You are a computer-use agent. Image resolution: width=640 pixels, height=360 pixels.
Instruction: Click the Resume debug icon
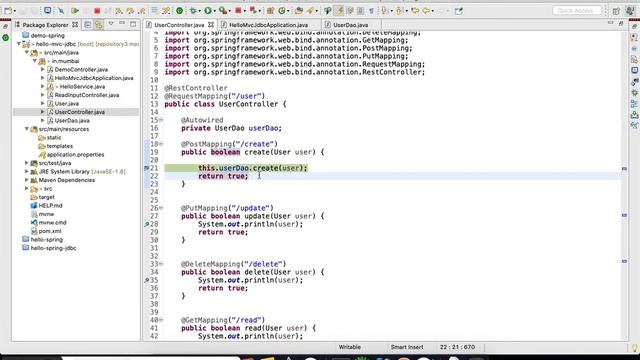click(75, 11)
